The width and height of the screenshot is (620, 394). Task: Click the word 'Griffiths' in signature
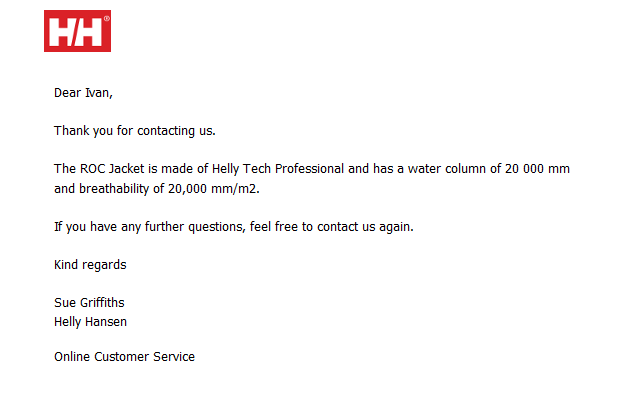click(102, 303)
